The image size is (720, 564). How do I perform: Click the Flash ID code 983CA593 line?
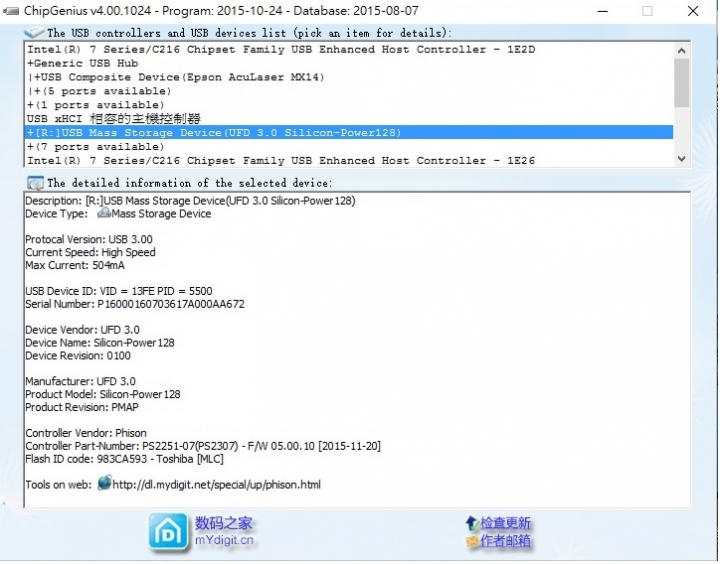pos(124,459)
